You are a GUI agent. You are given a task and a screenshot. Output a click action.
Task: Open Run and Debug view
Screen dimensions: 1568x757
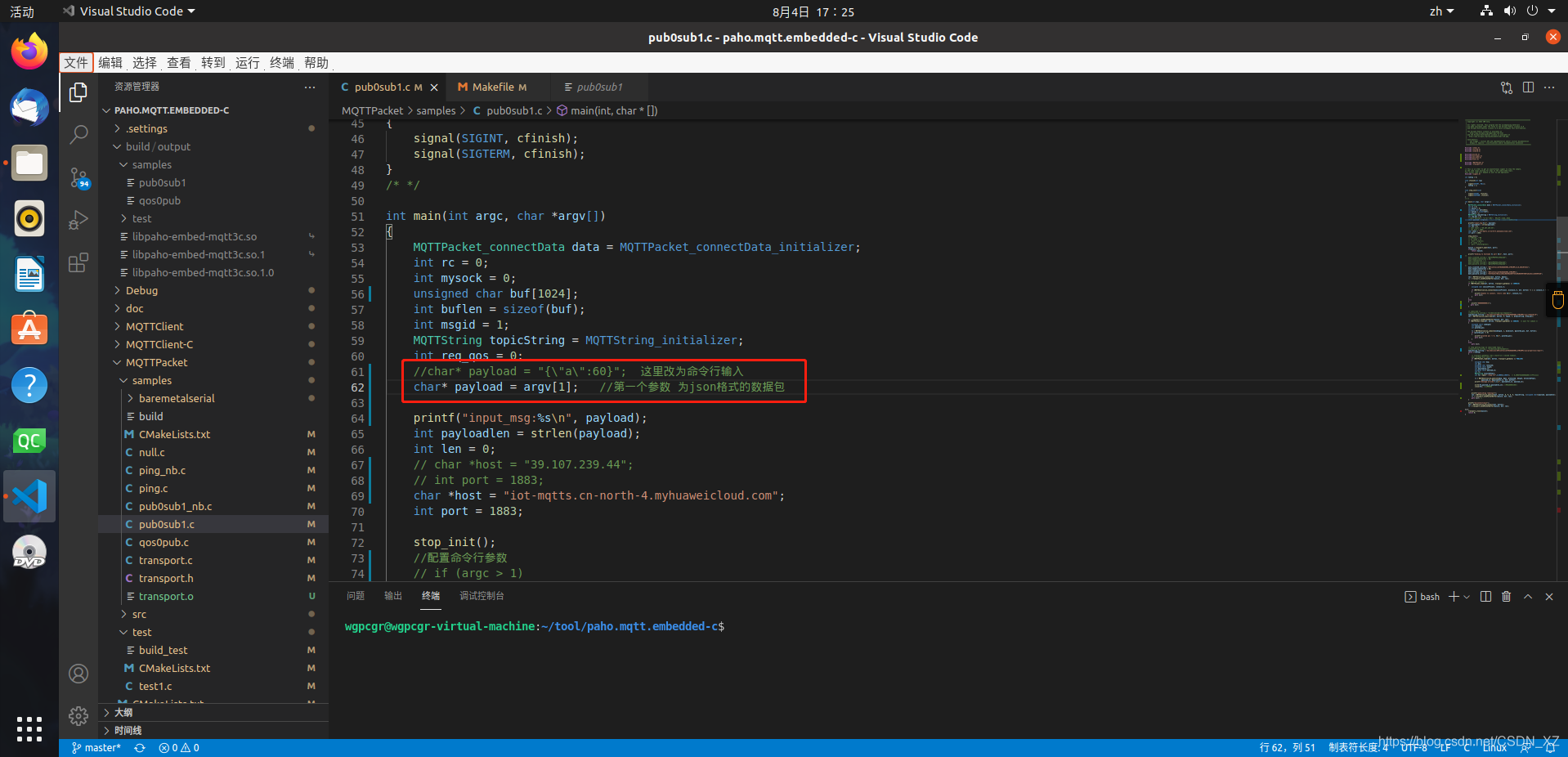(x=78, y=220)
